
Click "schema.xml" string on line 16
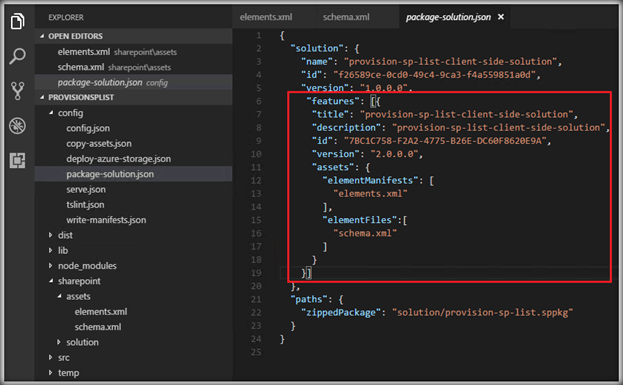pos(365,233)
